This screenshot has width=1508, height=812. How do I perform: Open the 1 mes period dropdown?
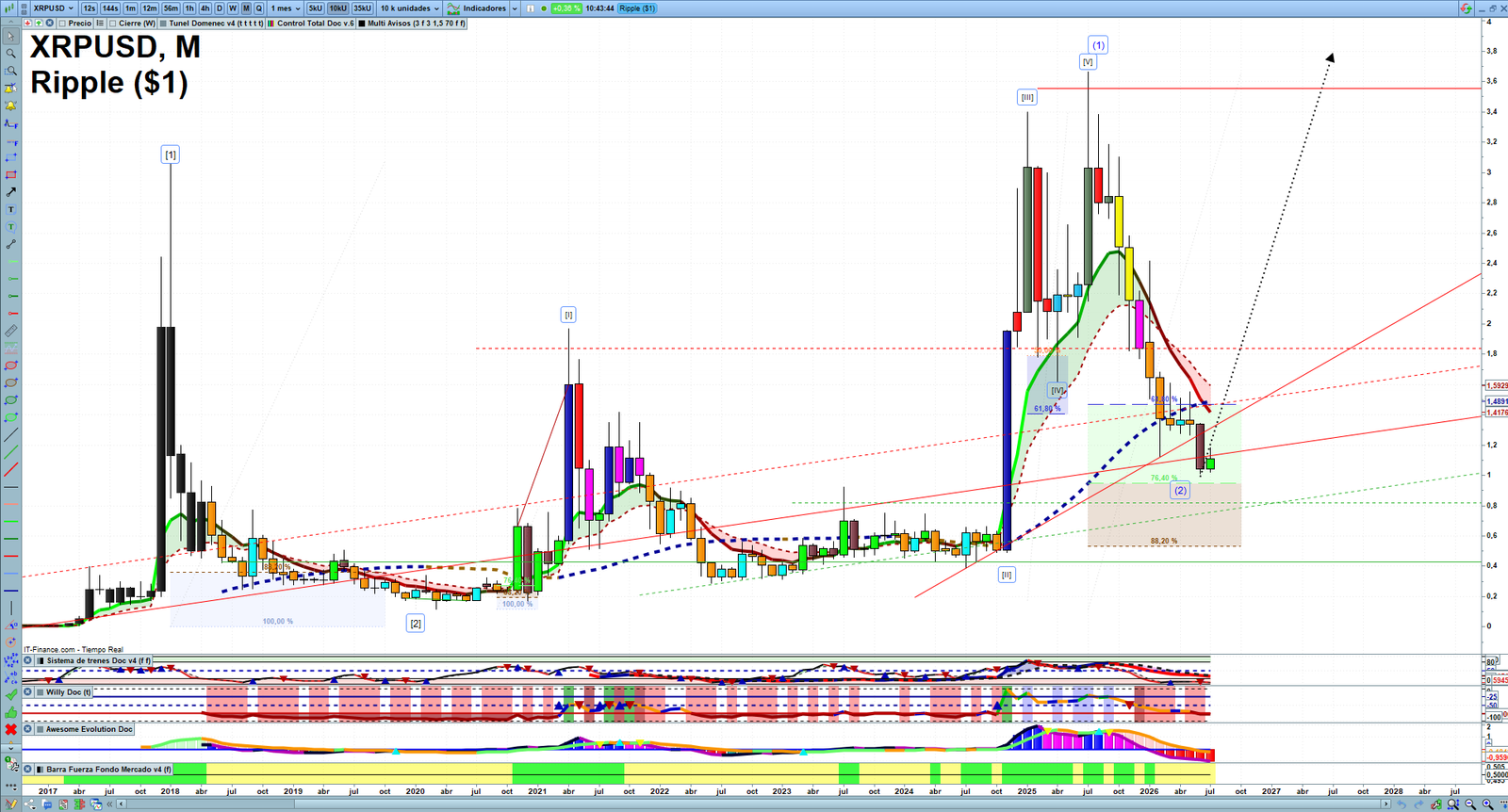286,8
